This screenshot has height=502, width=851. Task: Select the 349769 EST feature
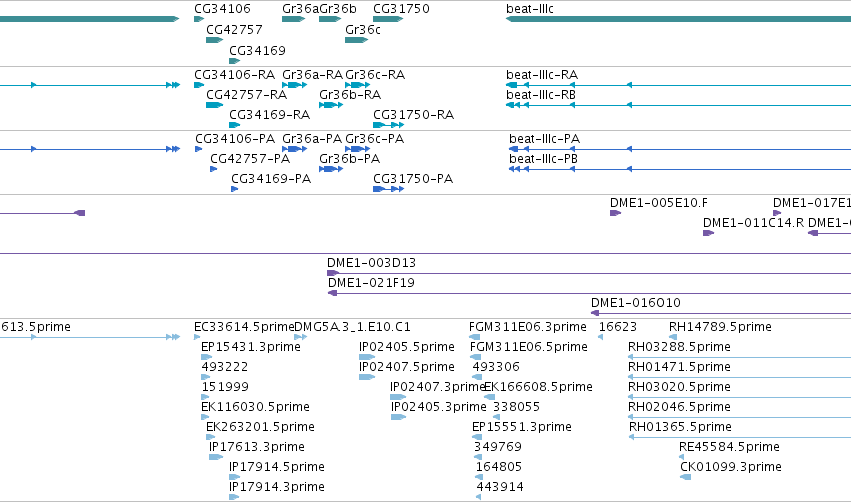478,457
